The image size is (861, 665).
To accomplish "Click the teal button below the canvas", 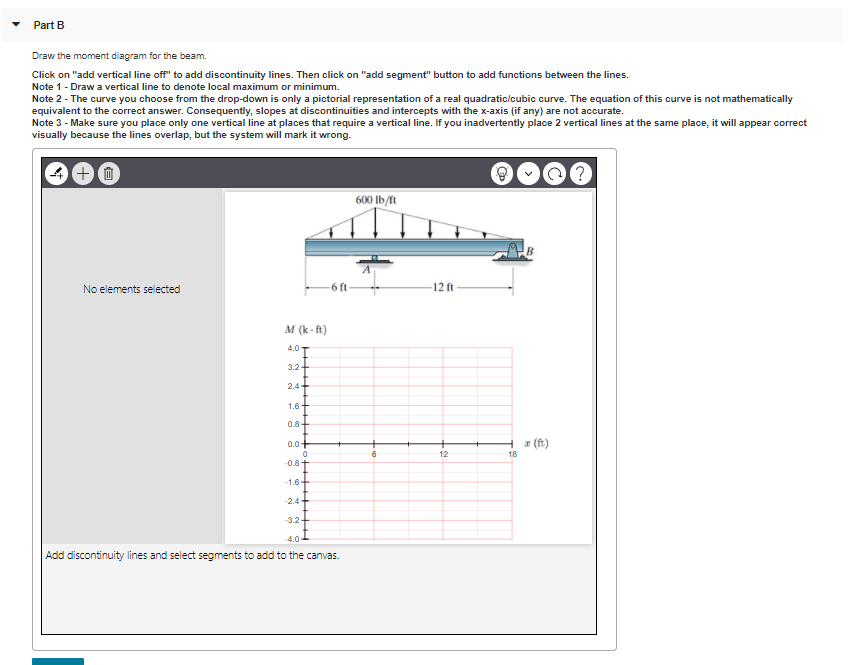I will [x=58, y=661].
